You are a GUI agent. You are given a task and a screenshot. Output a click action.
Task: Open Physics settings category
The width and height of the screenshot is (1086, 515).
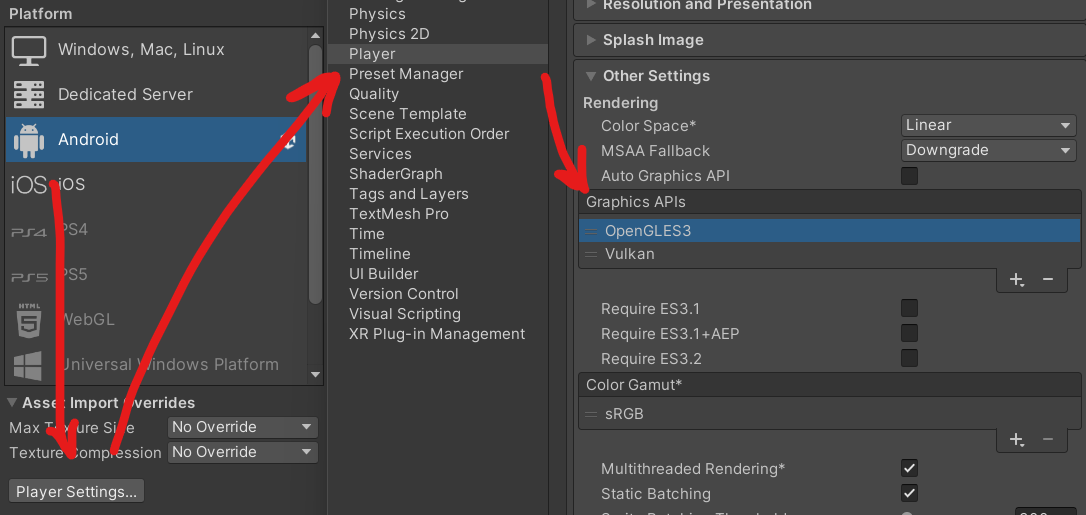[377, 14]
